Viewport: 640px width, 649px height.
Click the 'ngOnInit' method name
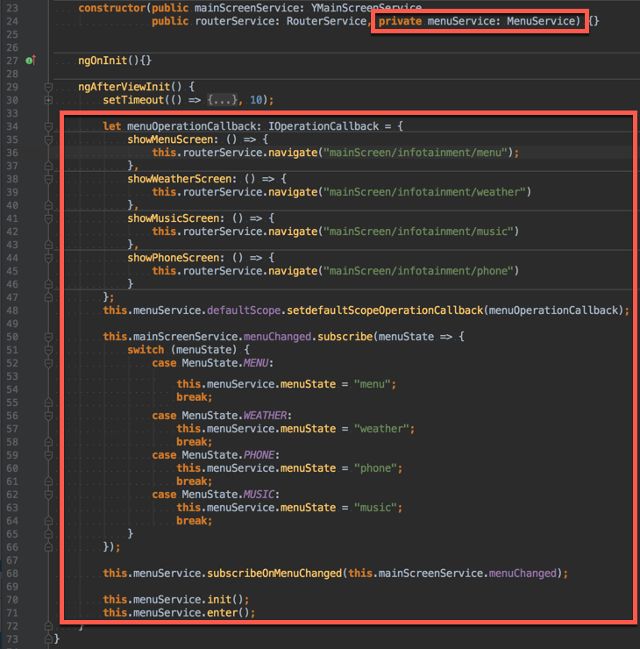pyautogui.click(x=102, y=60)
